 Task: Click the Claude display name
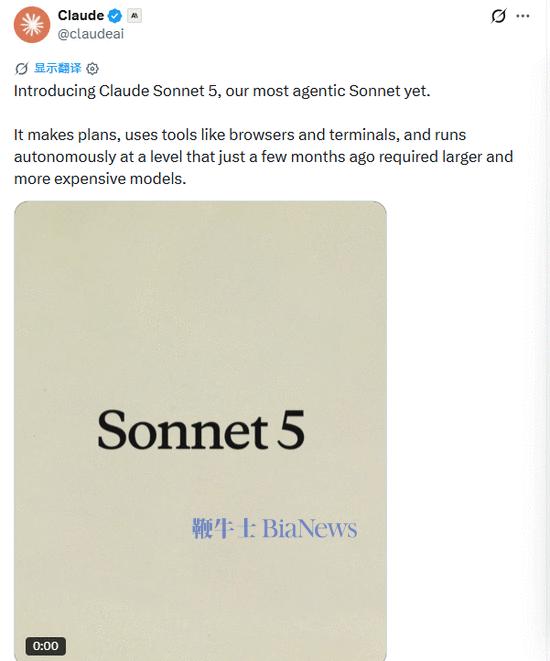[x=80, y=15]
